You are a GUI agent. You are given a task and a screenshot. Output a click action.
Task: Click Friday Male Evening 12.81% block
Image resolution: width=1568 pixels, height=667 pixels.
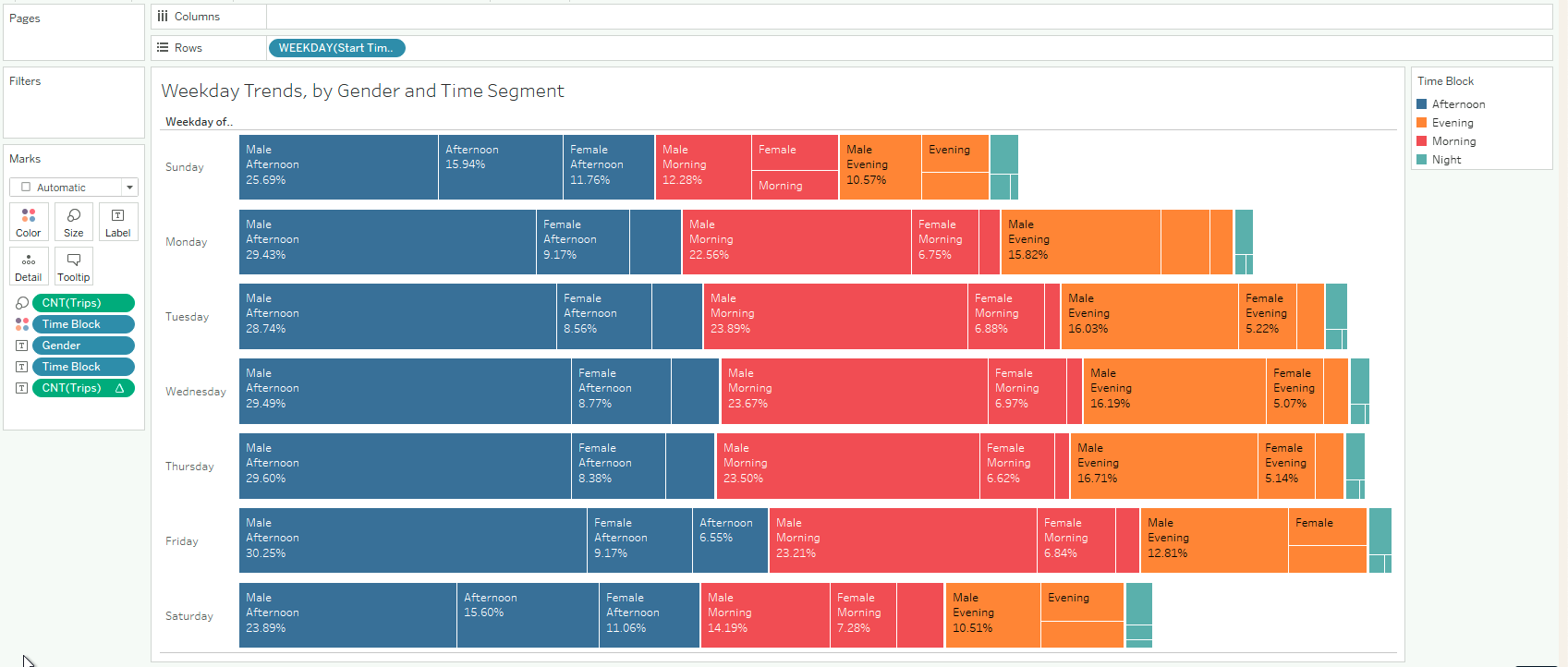coord(1214,541)
